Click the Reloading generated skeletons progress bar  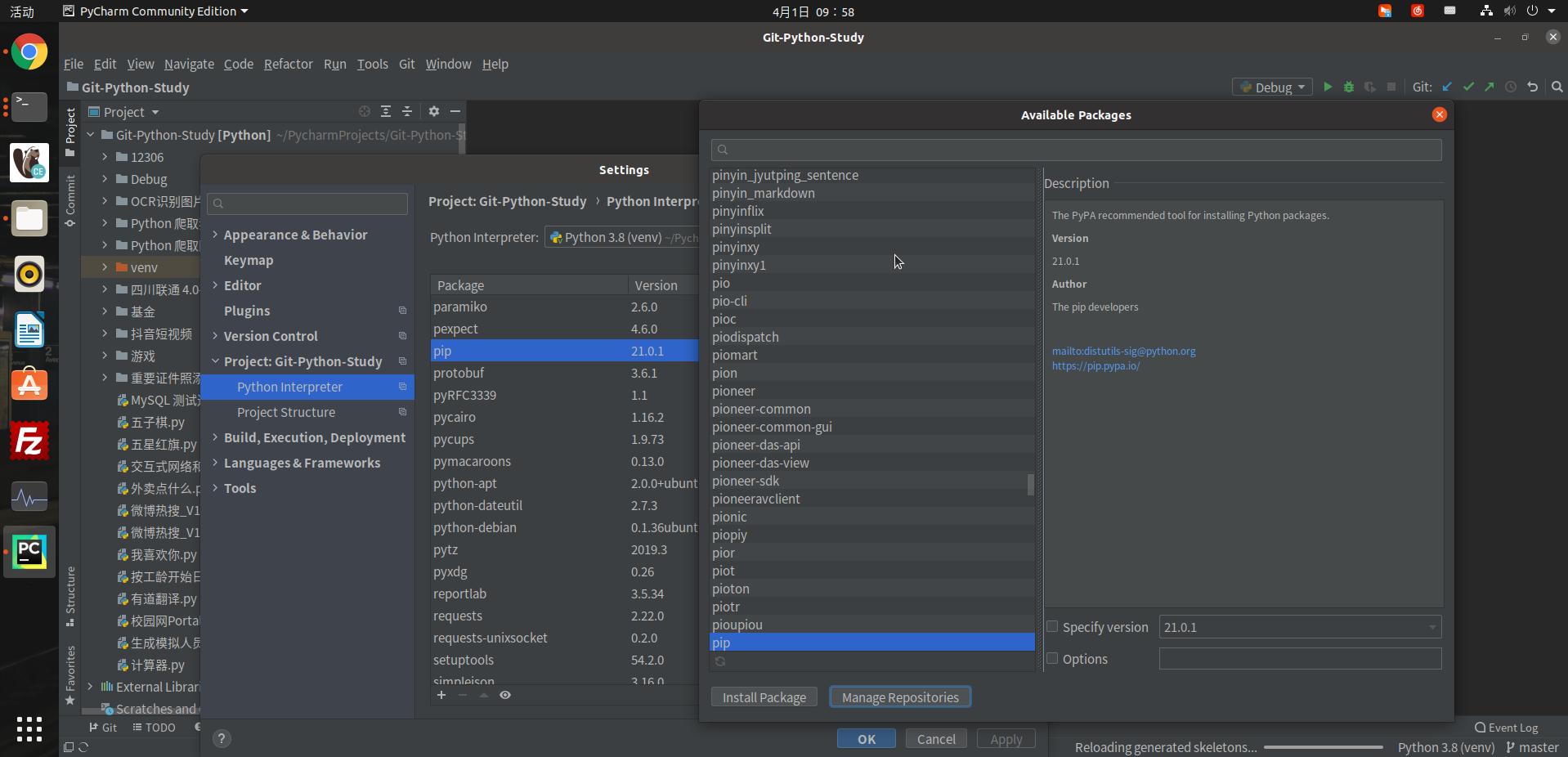[x=1323, y=747]
